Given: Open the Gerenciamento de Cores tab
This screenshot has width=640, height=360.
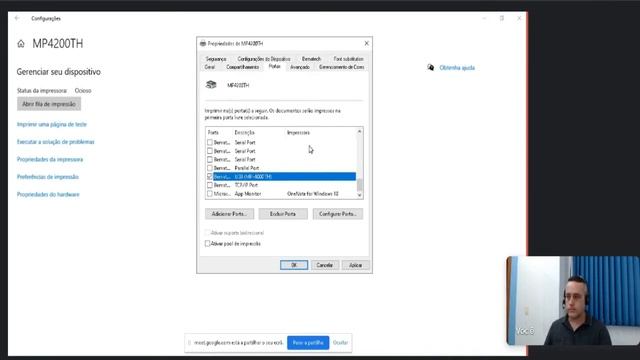Looking at the screenshot, I should click(342, 67).
